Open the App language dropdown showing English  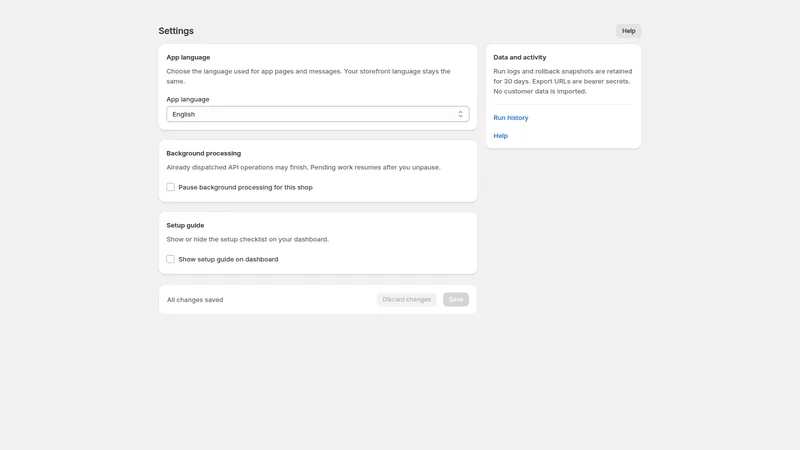coord(317,114)
